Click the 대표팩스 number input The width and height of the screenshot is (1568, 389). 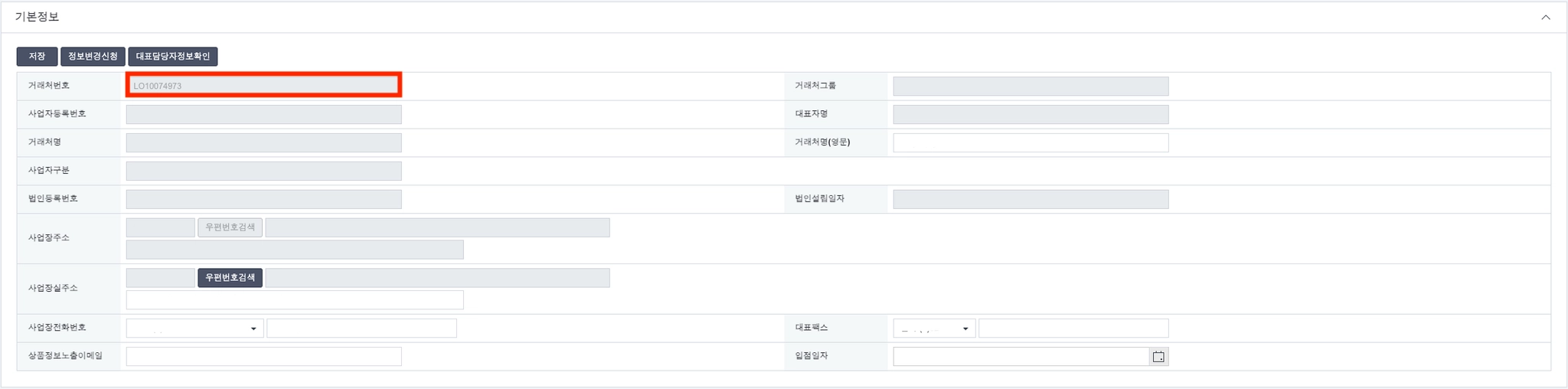[1073, 329]
